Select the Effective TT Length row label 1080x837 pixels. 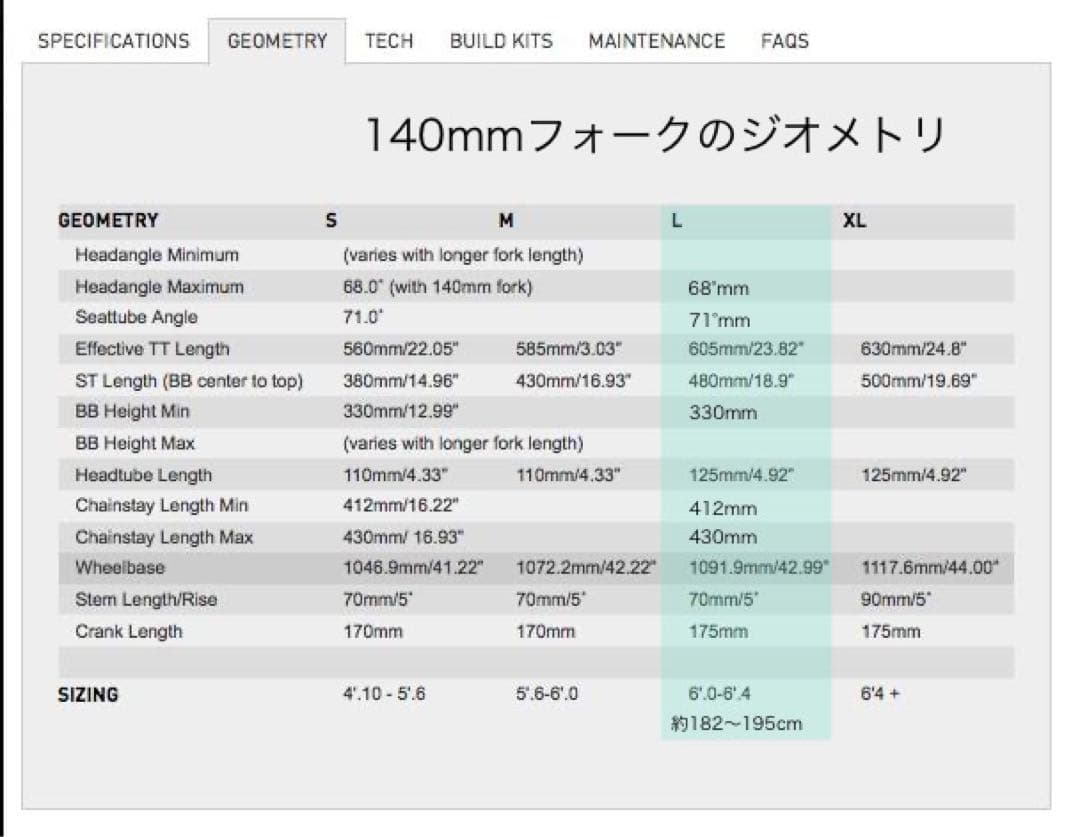[x=152, y=349]
